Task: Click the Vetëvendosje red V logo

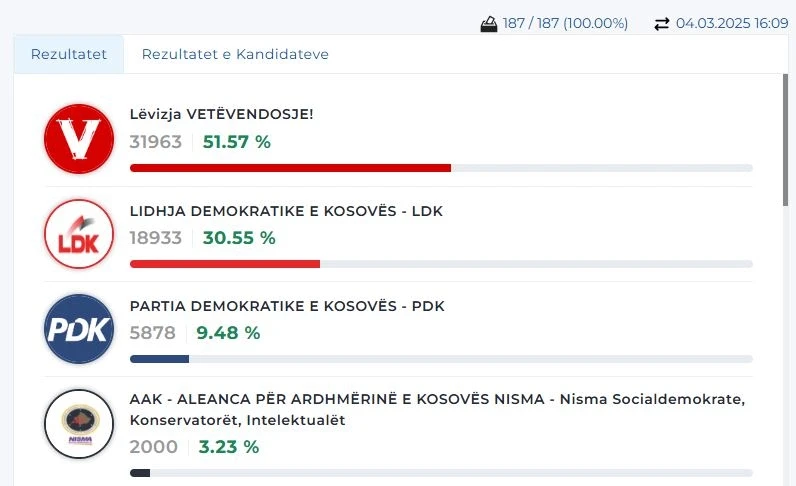Action: [79, 138]
